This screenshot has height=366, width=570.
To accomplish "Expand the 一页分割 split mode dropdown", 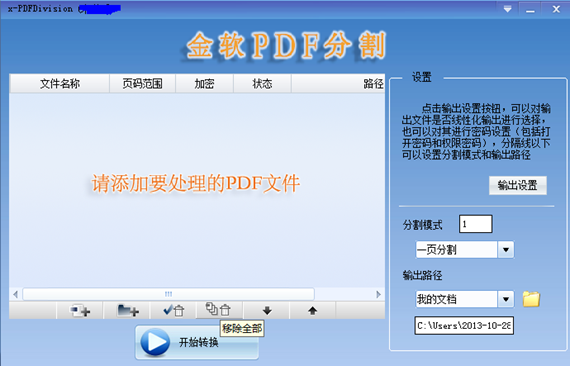I will point(506,250).
